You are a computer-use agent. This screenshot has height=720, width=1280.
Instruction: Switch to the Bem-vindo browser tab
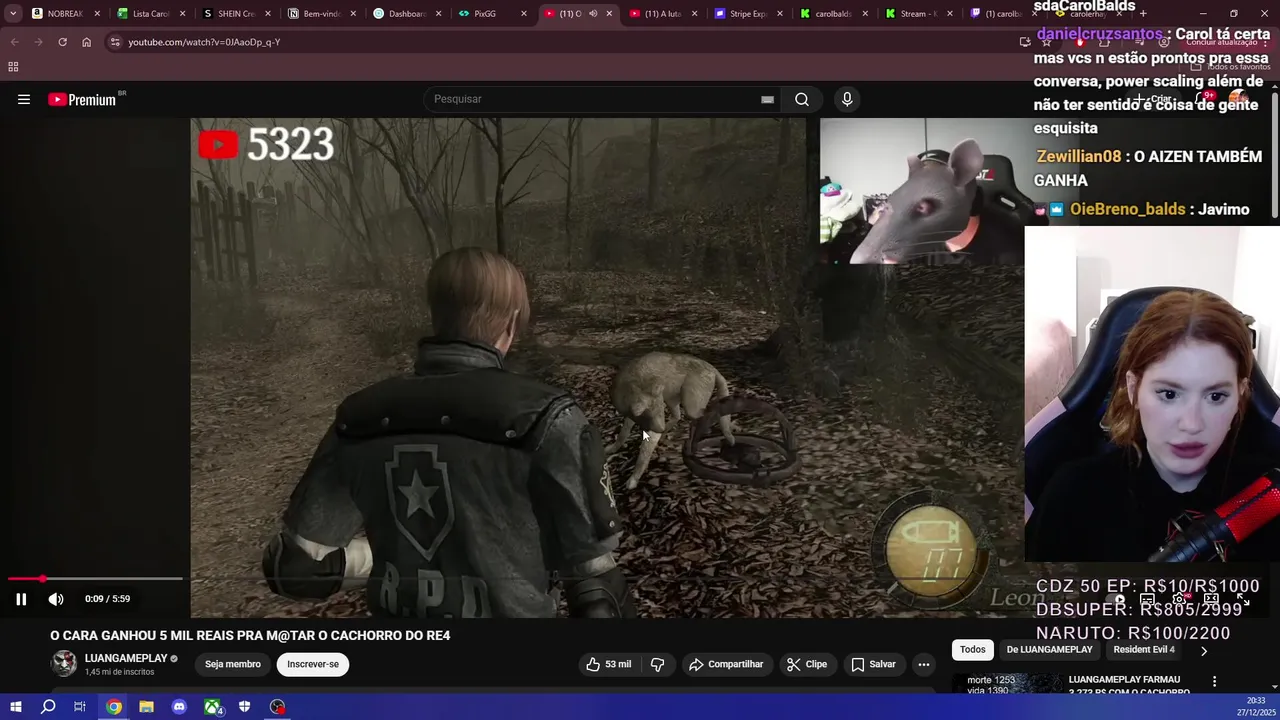pyautogui.click(x=322, y=14)
